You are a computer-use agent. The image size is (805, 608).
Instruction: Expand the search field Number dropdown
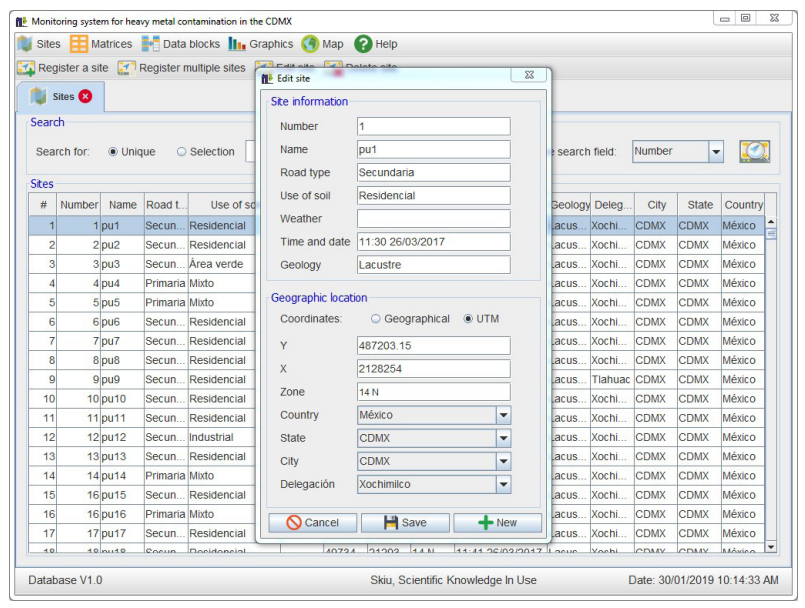click(716, 152)
